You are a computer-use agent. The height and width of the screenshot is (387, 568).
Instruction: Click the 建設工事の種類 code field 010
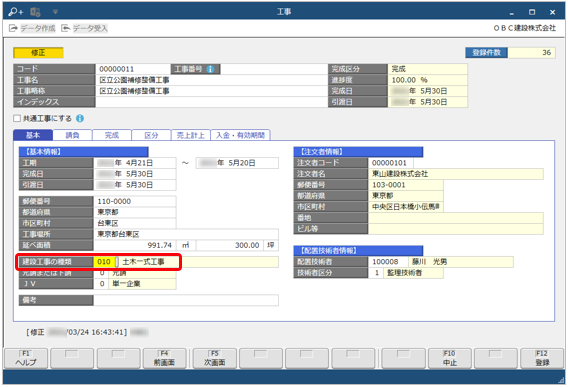click(x=104, y=262)
